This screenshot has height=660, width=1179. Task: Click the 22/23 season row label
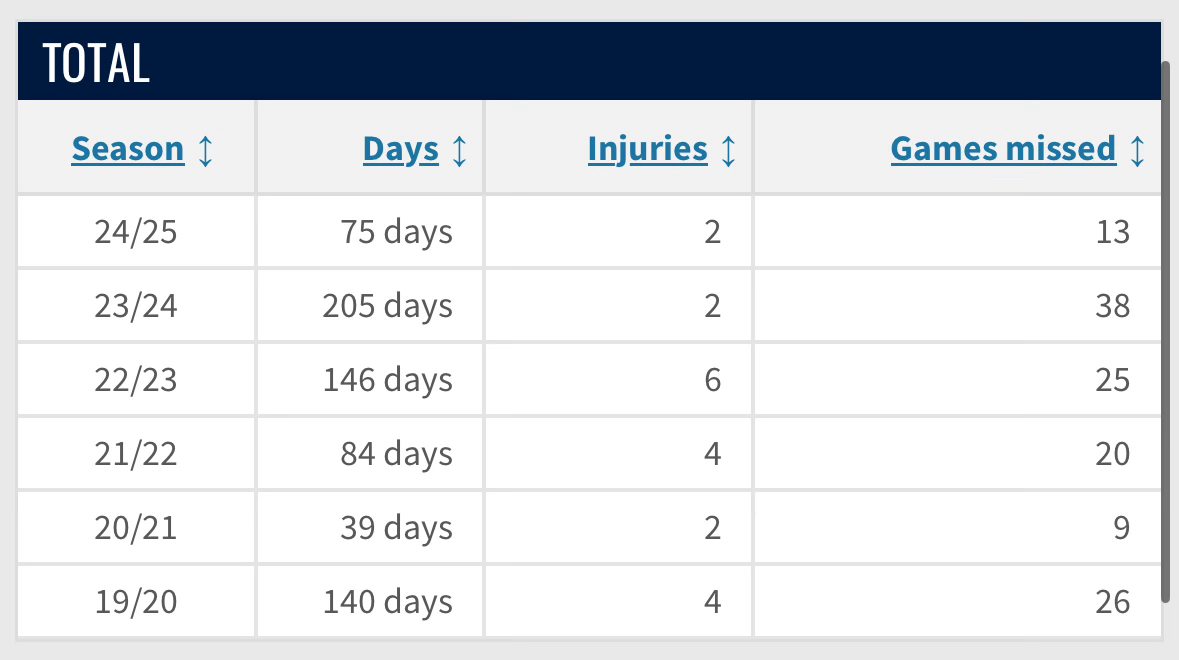point(136,380)
